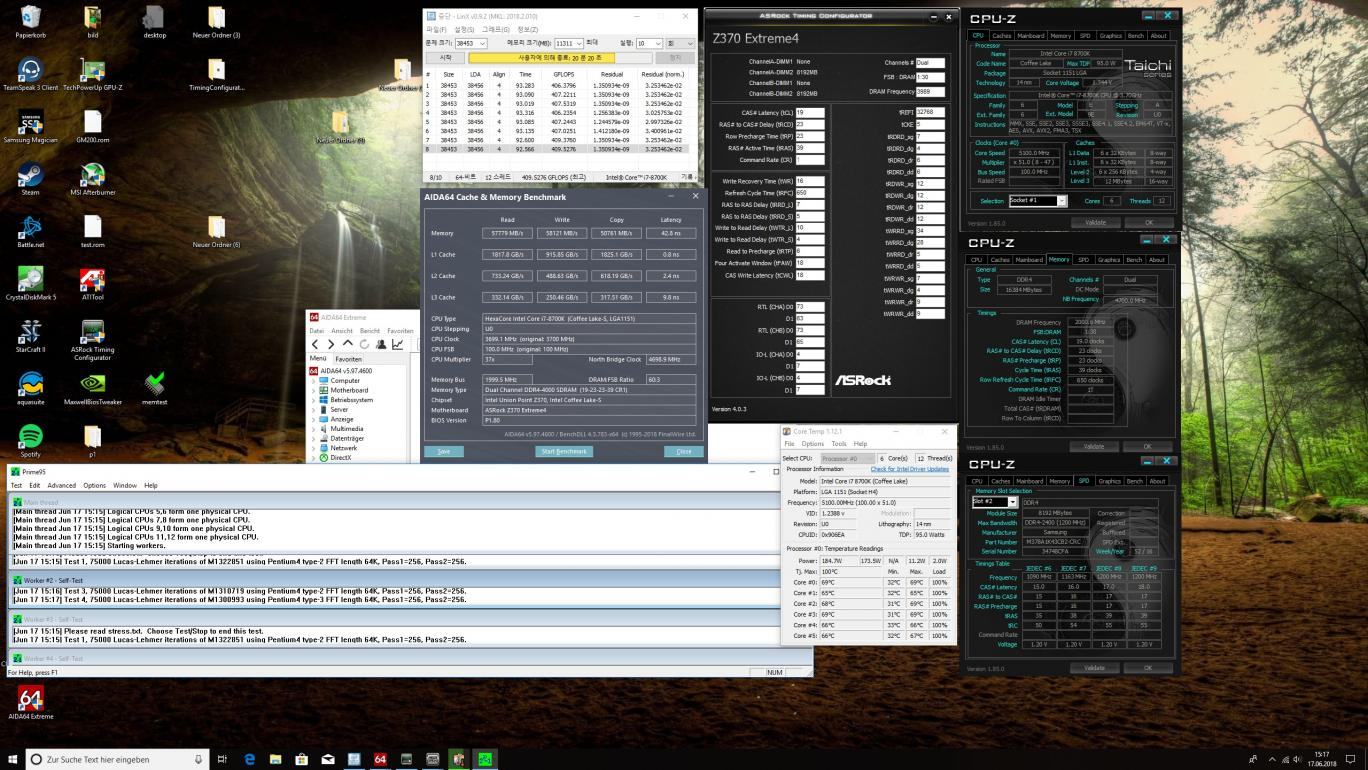Expand the Motherboard tree node in AIDA64

314,390
